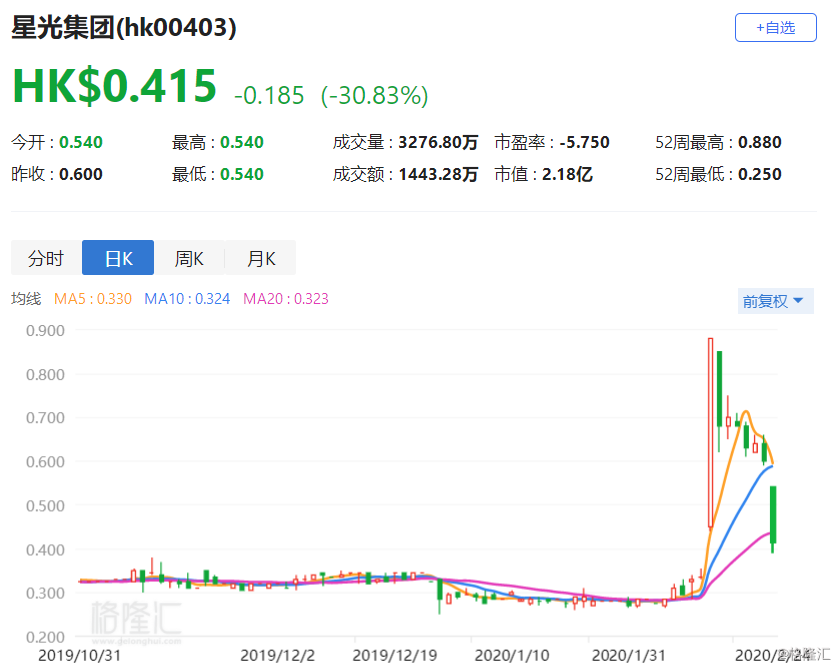Click the 均线 label beside the MA legend
838x668 pixels.
[26, 299]
